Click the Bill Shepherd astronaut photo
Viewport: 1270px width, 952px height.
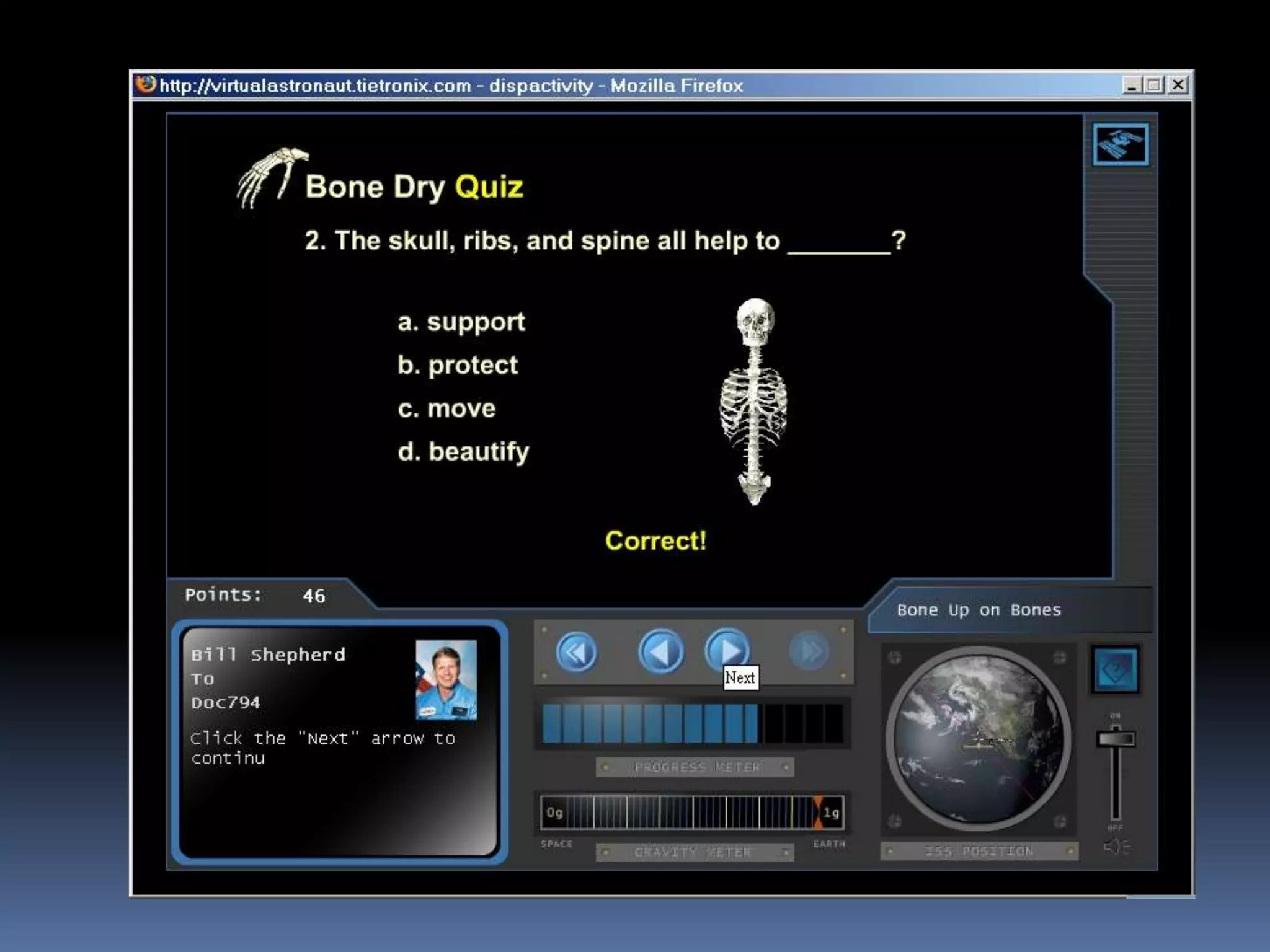coord(446,679)
